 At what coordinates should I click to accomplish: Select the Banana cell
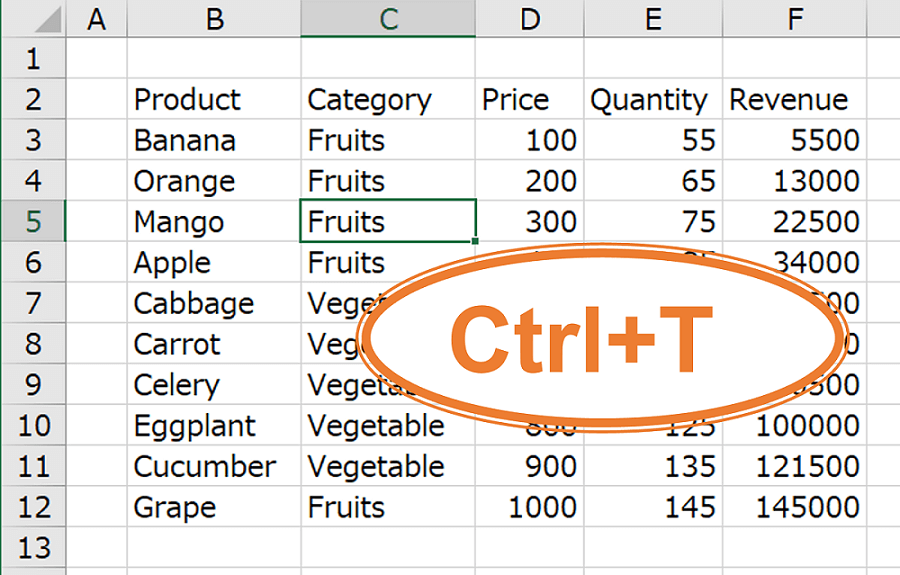(214, 140)
